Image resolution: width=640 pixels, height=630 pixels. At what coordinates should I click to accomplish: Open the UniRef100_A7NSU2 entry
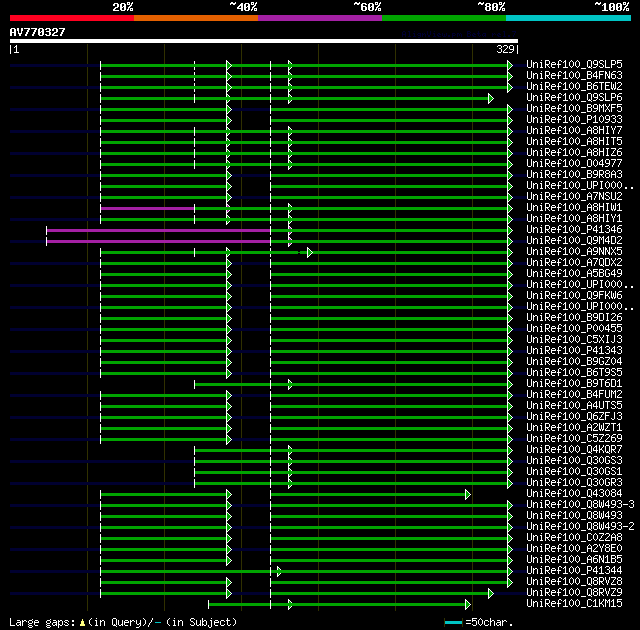point(574,197)
